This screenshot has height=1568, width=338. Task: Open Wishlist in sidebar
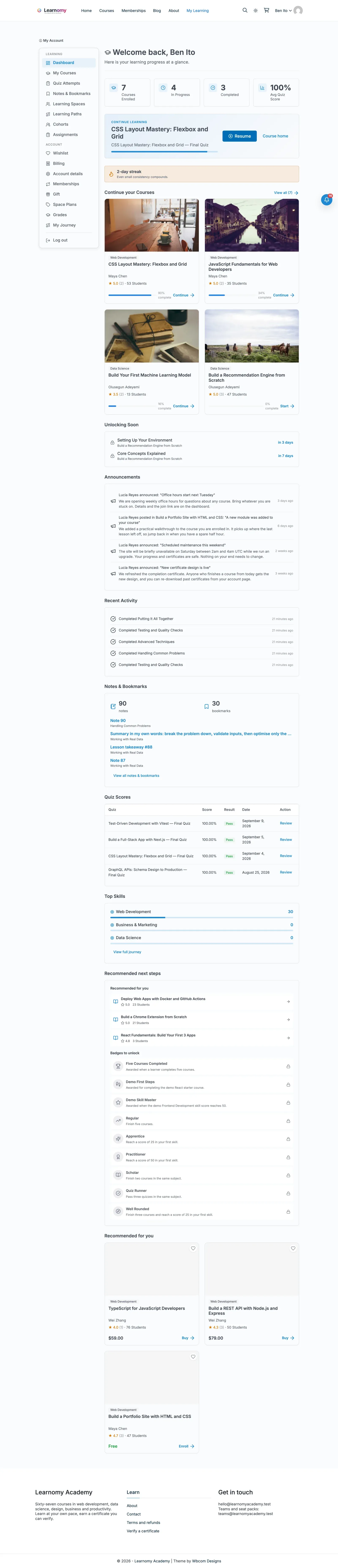tap(69, 153)
